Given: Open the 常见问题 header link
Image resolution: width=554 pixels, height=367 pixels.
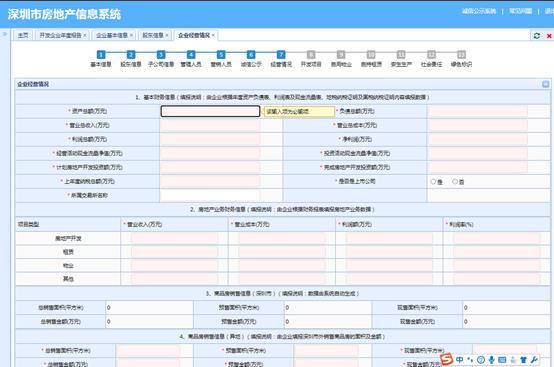Looking at the screenshot, I should pyautogui.click(x=520, y=11).
